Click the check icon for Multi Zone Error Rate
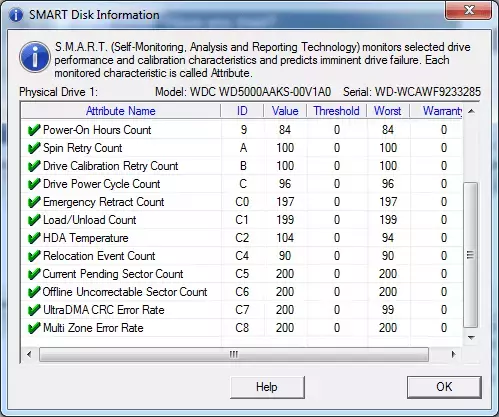Image resolution: width=499 pixels, height=417 pixels. click(x=34, y=328)
